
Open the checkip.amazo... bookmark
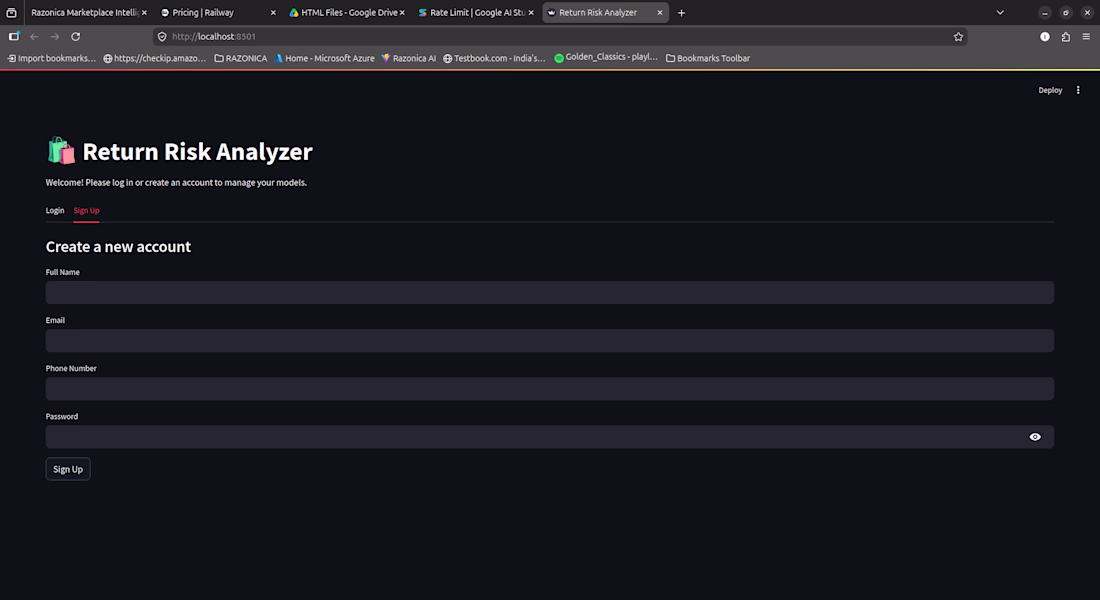[154, 58]
